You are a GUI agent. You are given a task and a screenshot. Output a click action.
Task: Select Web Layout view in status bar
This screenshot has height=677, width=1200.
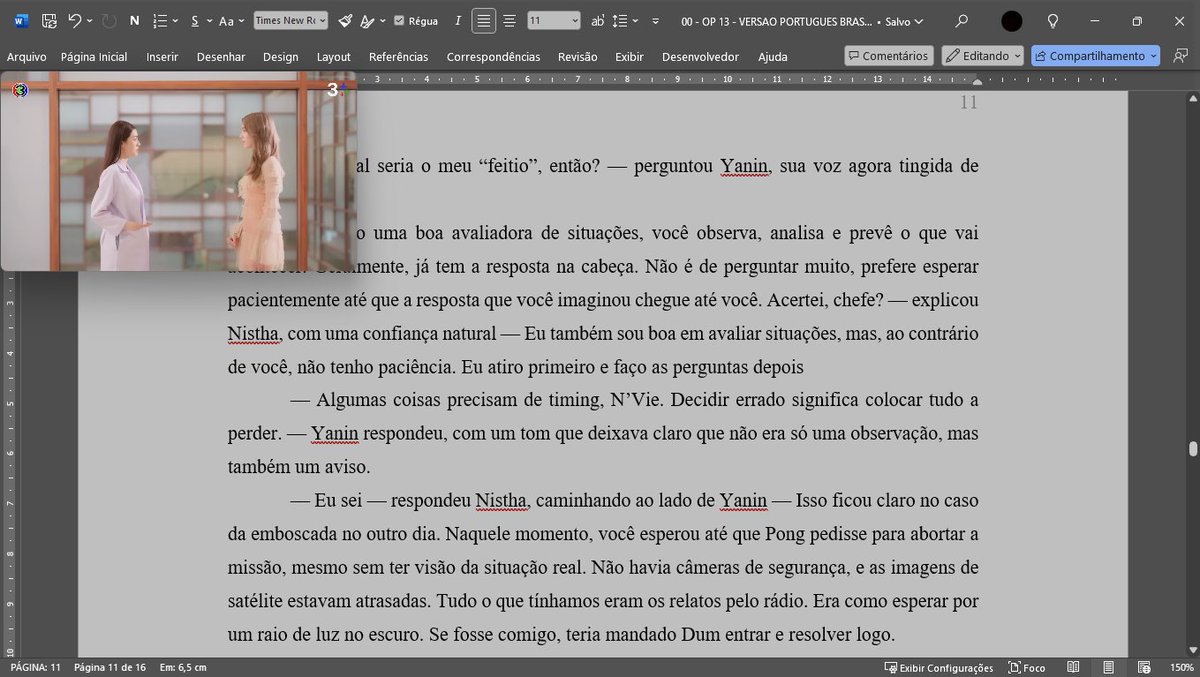[1144, 667]
